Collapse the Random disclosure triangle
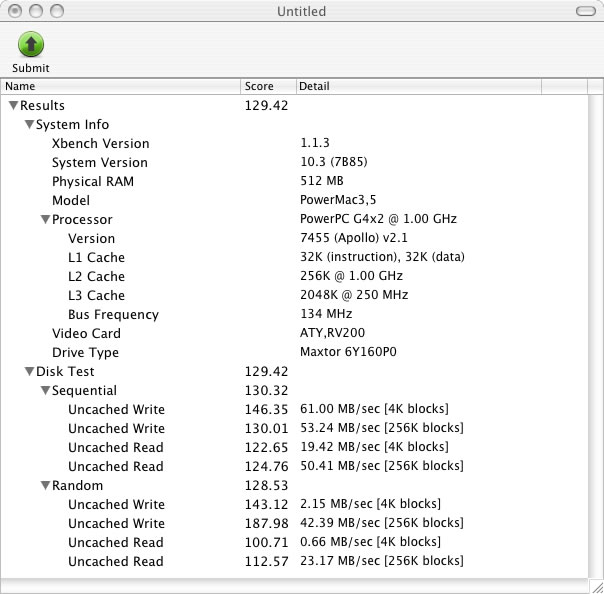Screen dimensions: 604x594 pyautogui.click(x=45, y=485)
